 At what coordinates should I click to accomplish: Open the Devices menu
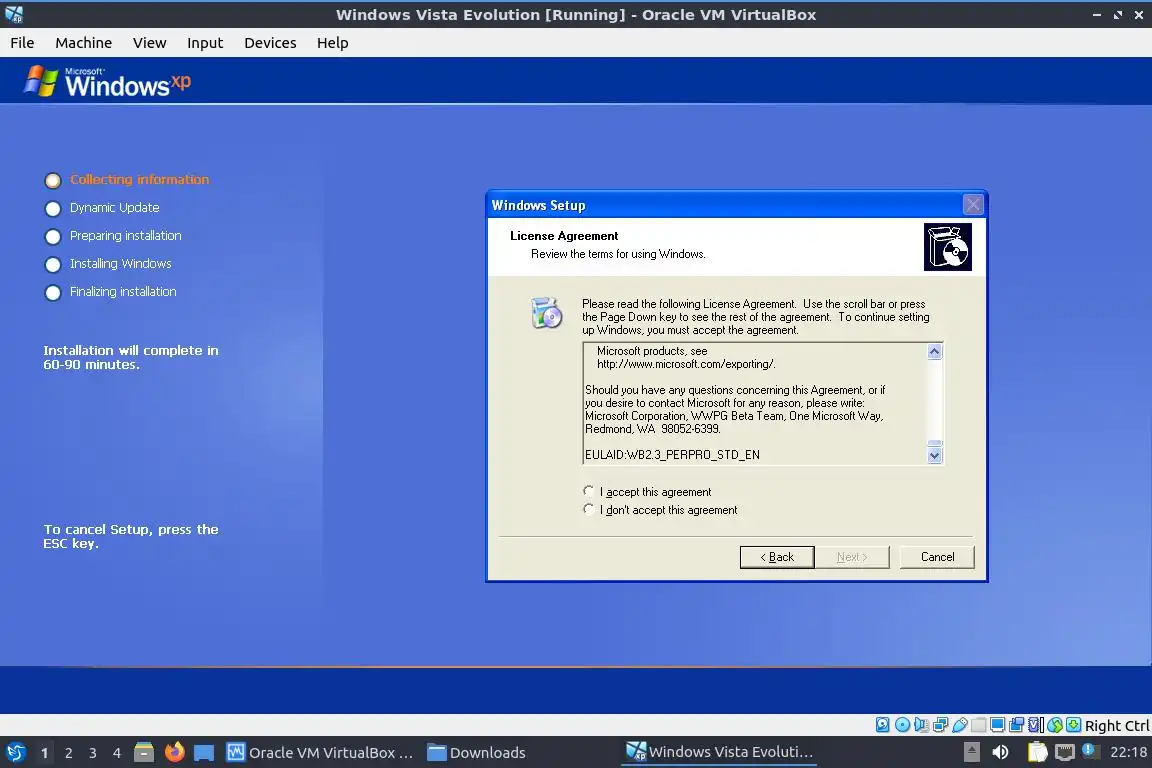270,43
